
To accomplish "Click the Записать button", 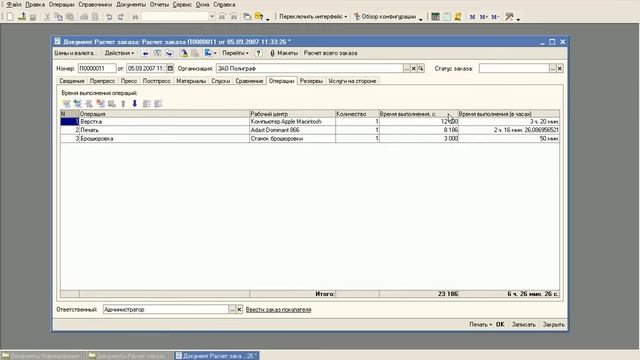I will pyautogui.click(x=523, y=324).
